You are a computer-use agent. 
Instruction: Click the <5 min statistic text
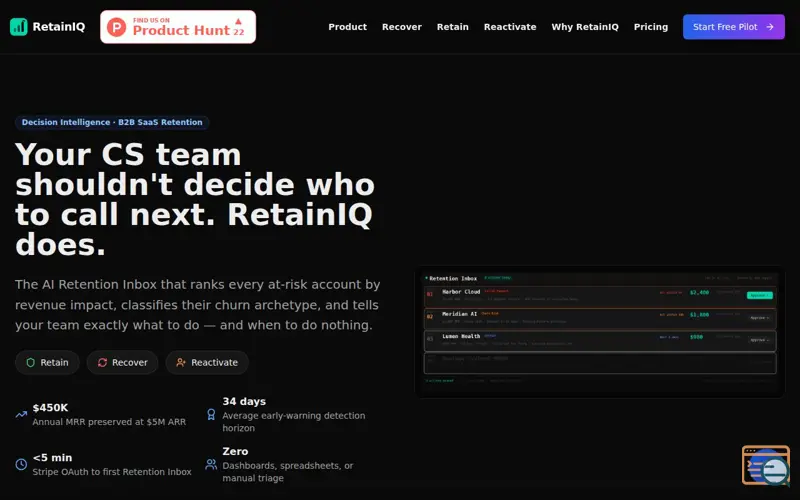[52, 458]
